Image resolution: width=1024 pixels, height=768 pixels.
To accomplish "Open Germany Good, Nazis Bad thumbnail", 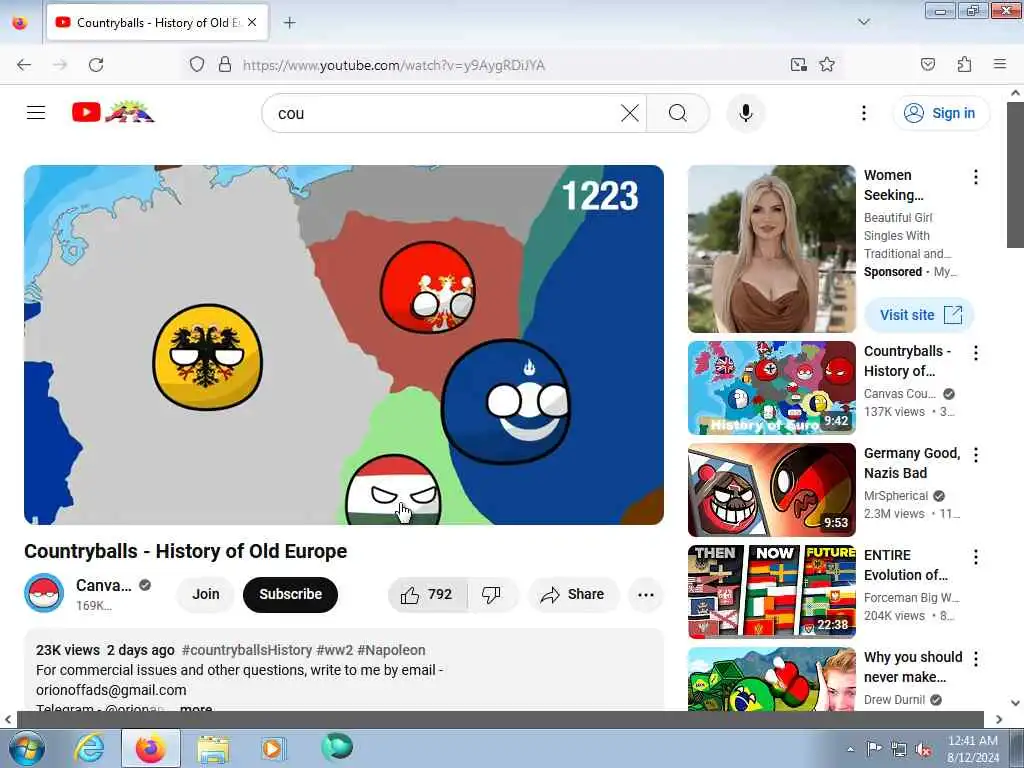I will click(x=771, y=490).
